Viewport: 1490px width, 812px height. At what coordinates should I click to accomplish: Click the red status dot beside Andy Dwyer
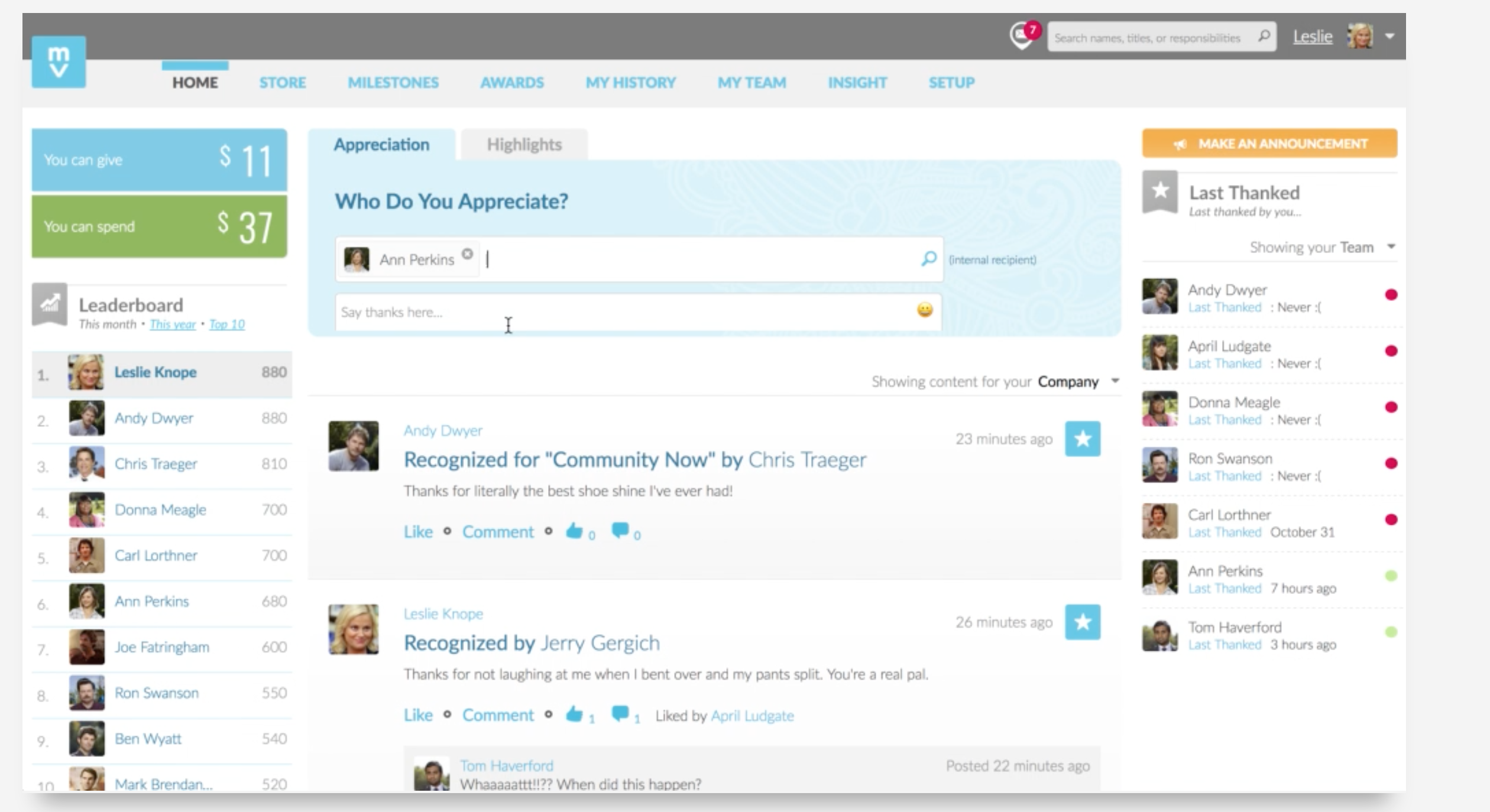1391,295
